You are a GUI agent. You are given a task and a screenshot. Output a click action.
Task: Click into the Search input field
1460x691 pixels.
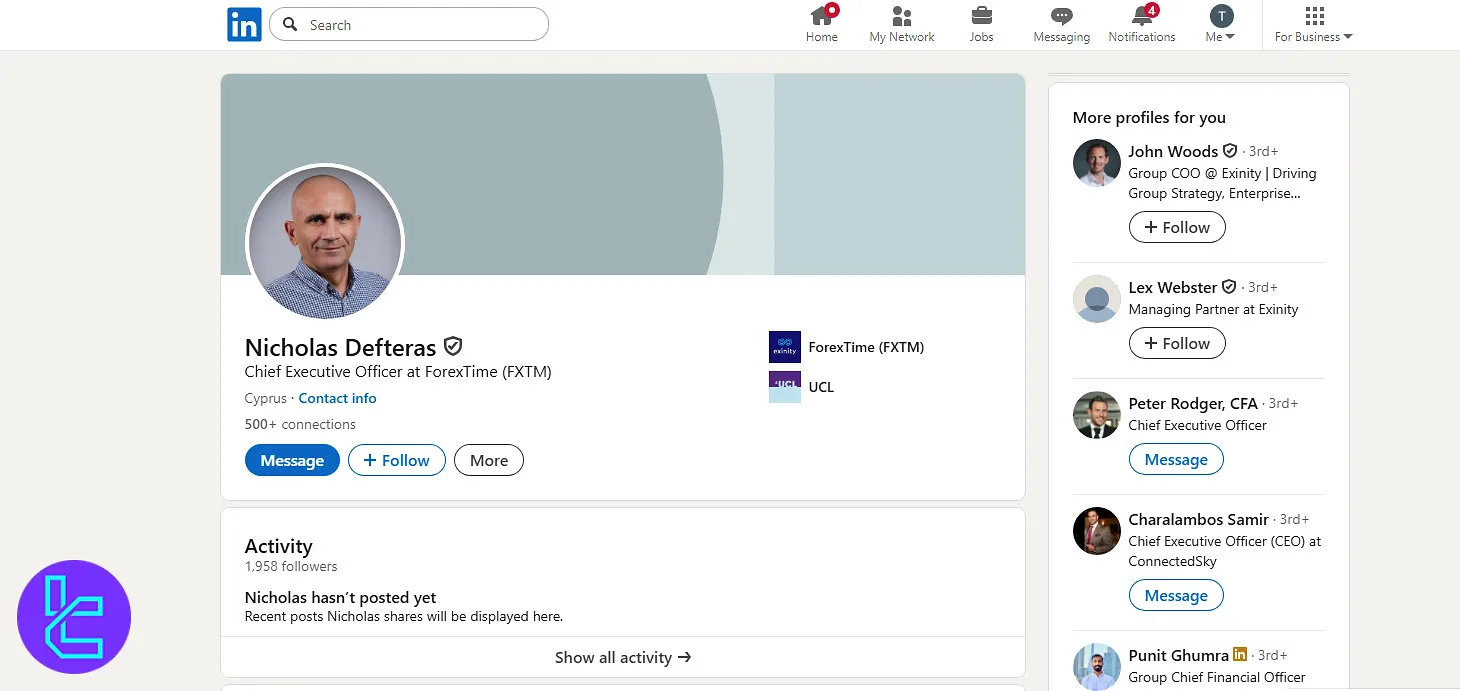pos(420,25)
